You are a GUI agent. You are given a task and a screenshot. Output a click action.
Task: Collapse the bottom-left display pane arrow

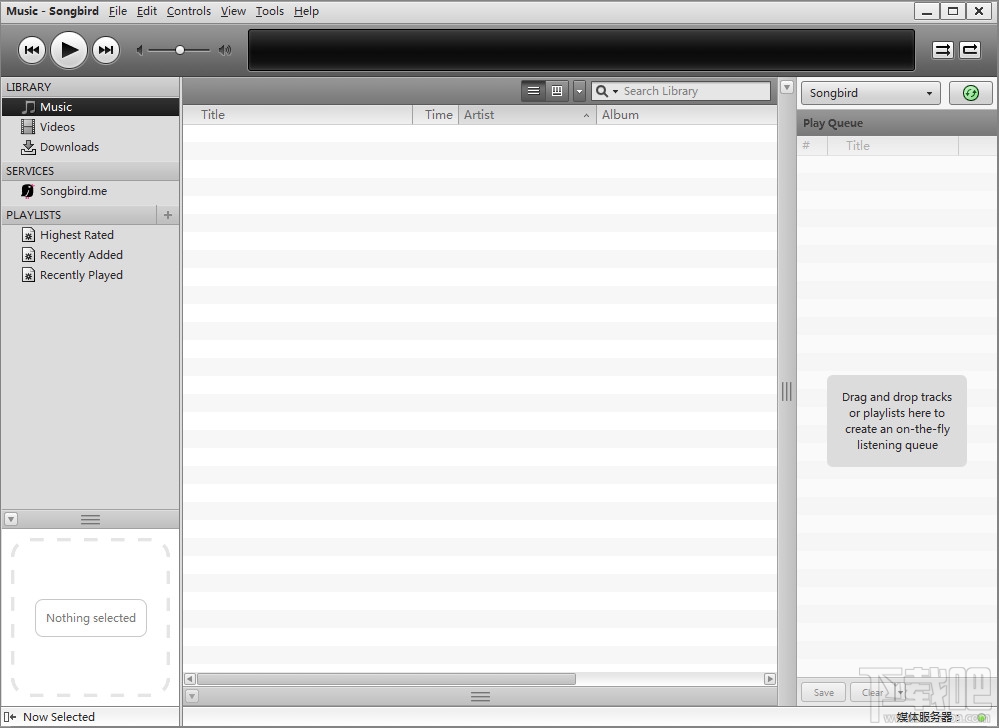click(x=11, y=519)
